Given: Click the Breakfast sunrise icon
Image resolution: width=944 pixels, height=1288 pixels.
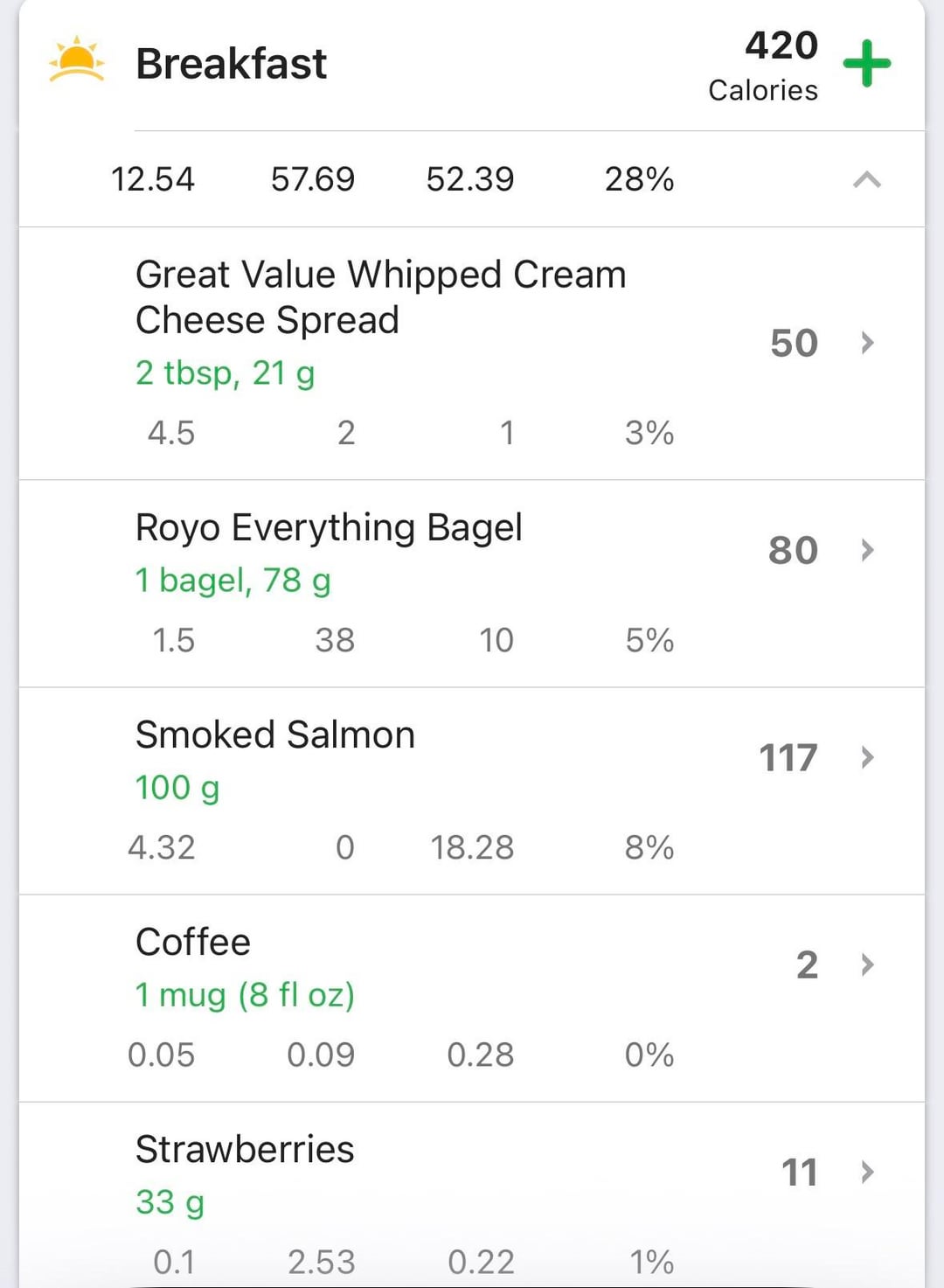Looking at the screenshot, I should (77, 60).
